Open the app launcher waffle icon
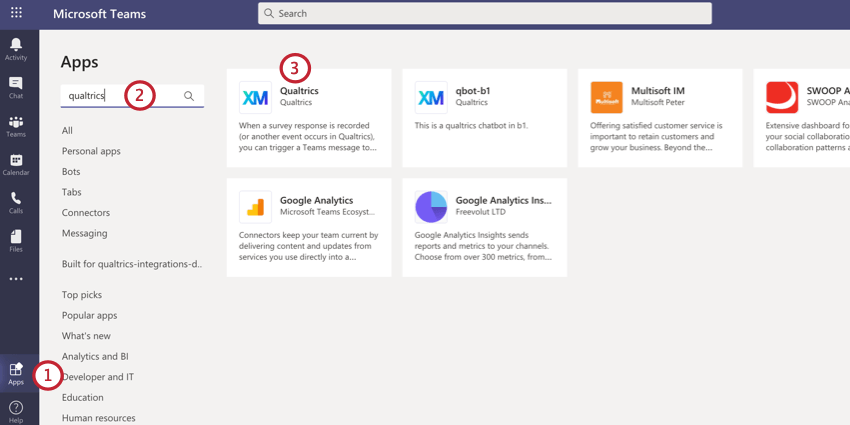Image resolution: width=850 pixels, height=425 pixels. [x=16, y=12]
